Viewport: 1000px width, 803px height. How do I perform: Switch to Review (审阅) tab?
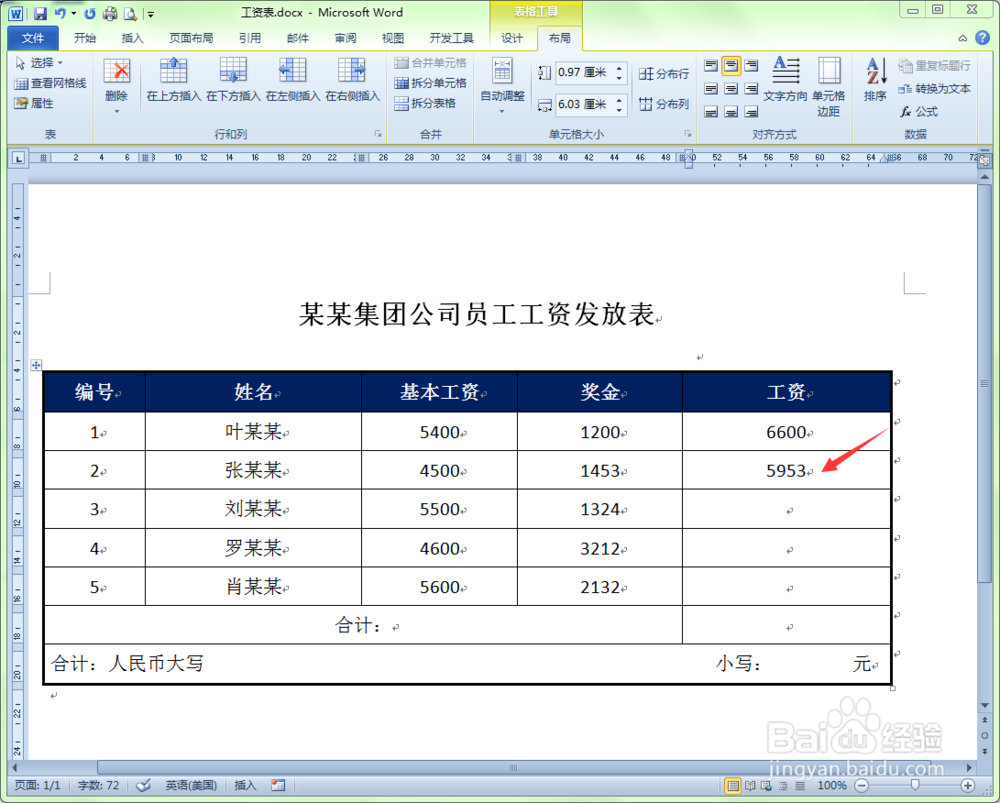(x=345, y=38)
